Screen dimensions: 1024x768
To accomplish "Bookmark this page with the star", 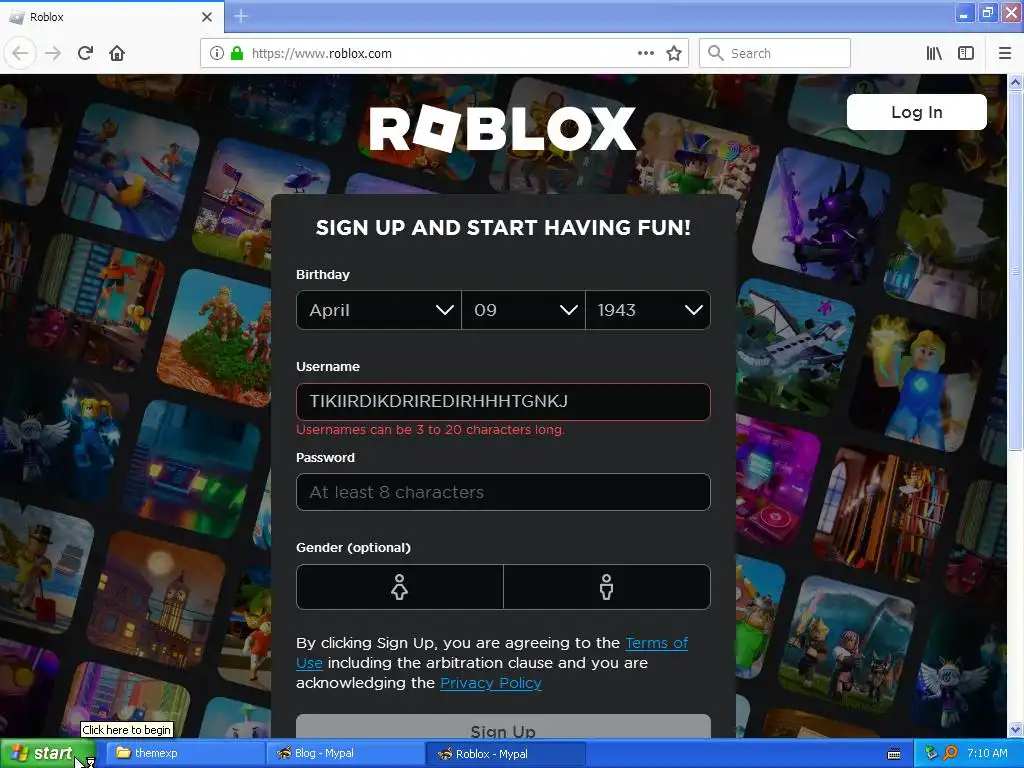I will tap(674, 53).
